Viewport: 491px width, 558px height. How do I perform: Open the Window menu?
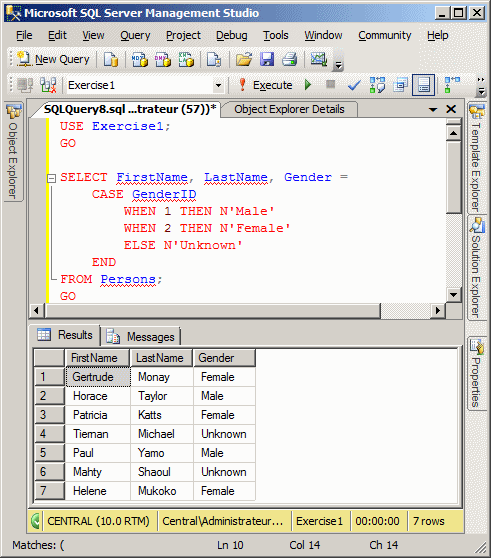[323, 35]
